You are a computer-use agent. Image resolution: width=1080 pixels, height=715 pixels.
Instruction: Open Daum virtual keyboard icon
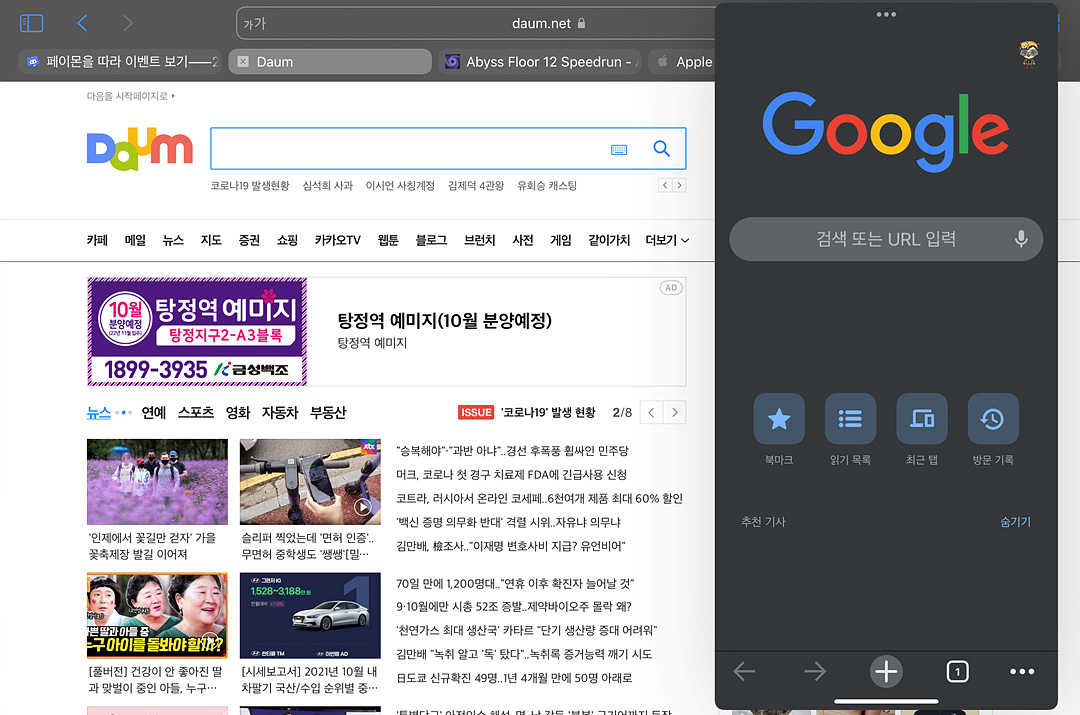[619, 149]
